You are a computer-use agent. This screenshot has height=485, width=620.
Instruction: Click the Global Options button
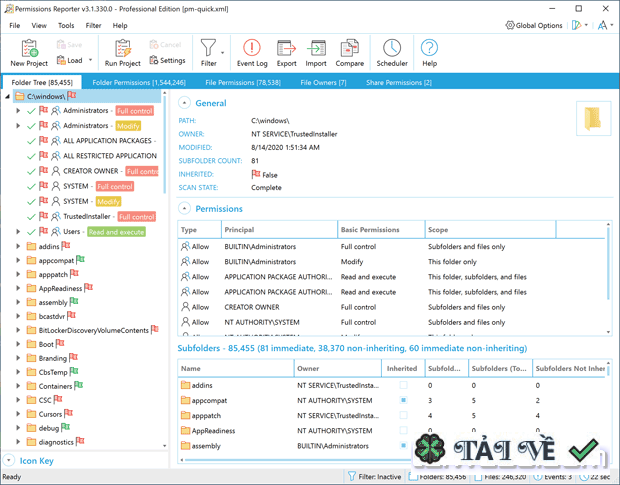(534, 25)
